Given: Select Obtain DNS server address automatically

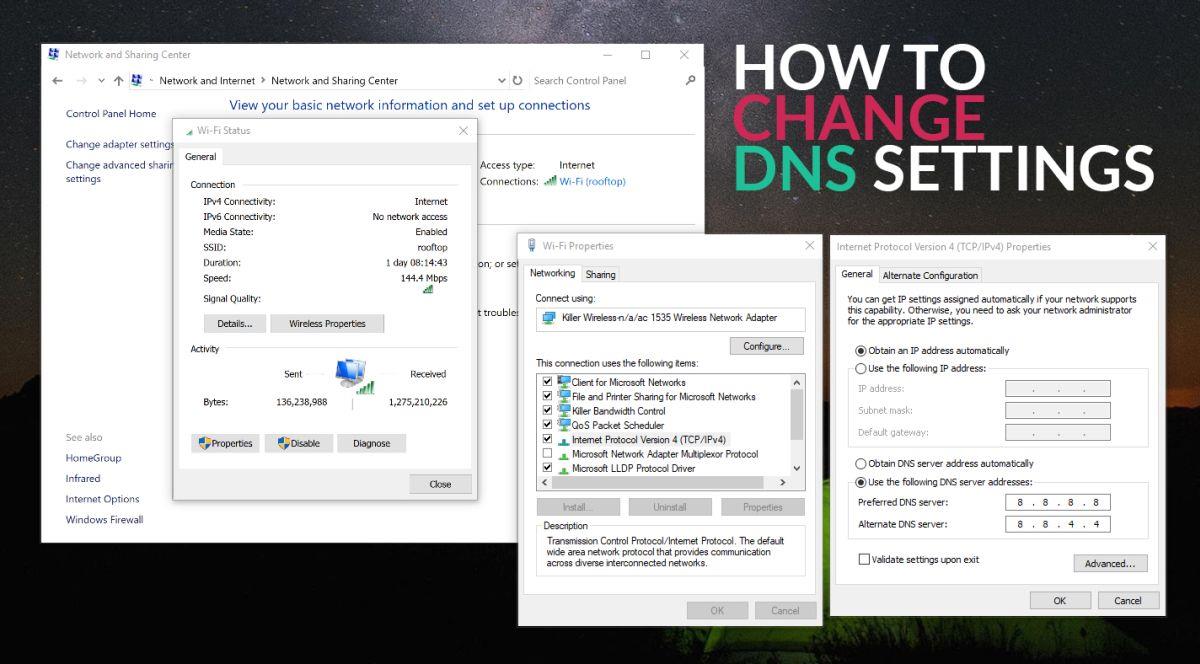Looking at the screenshot, I should point(860,464).
